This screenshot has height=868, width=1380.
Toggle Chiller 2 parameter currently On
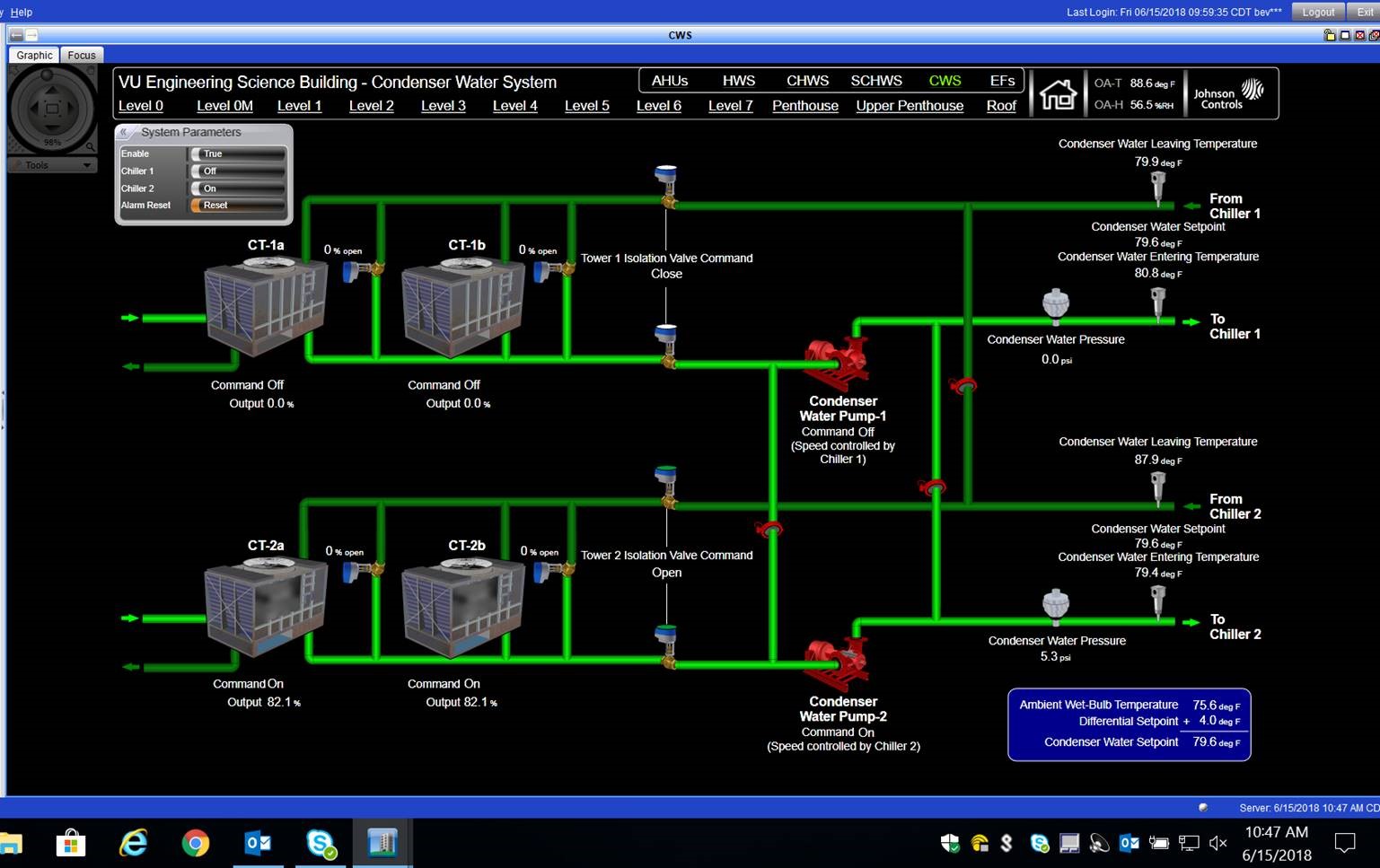tap(237, 189)
